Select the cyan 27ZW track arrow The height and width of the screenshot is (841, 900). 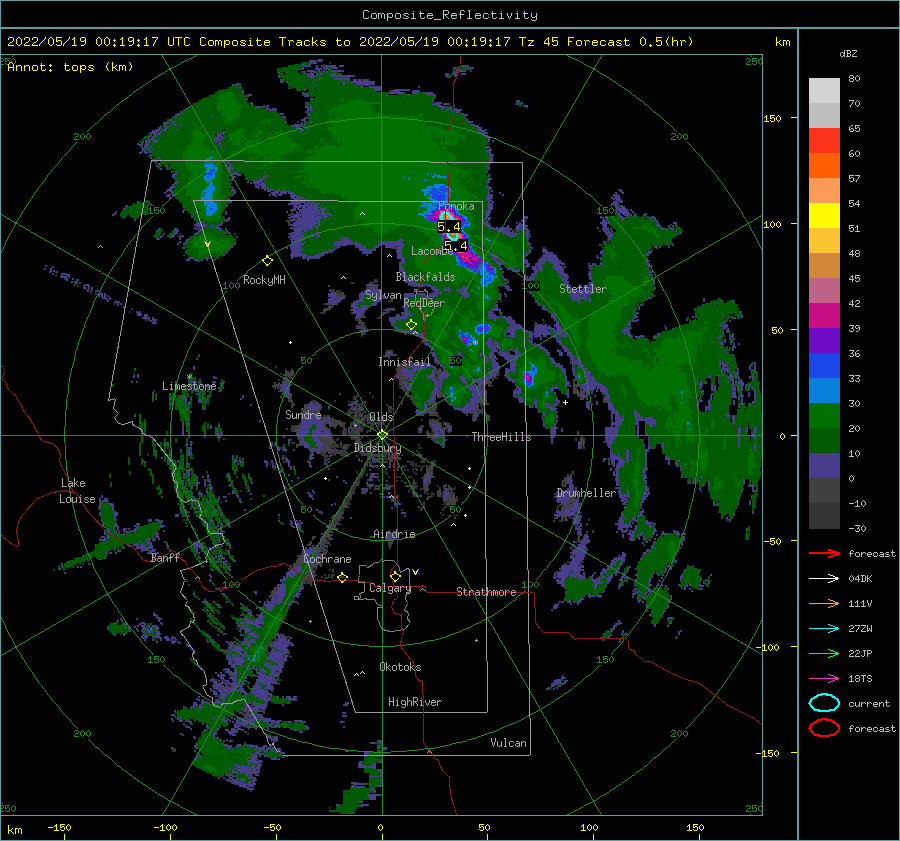(824, 629)
